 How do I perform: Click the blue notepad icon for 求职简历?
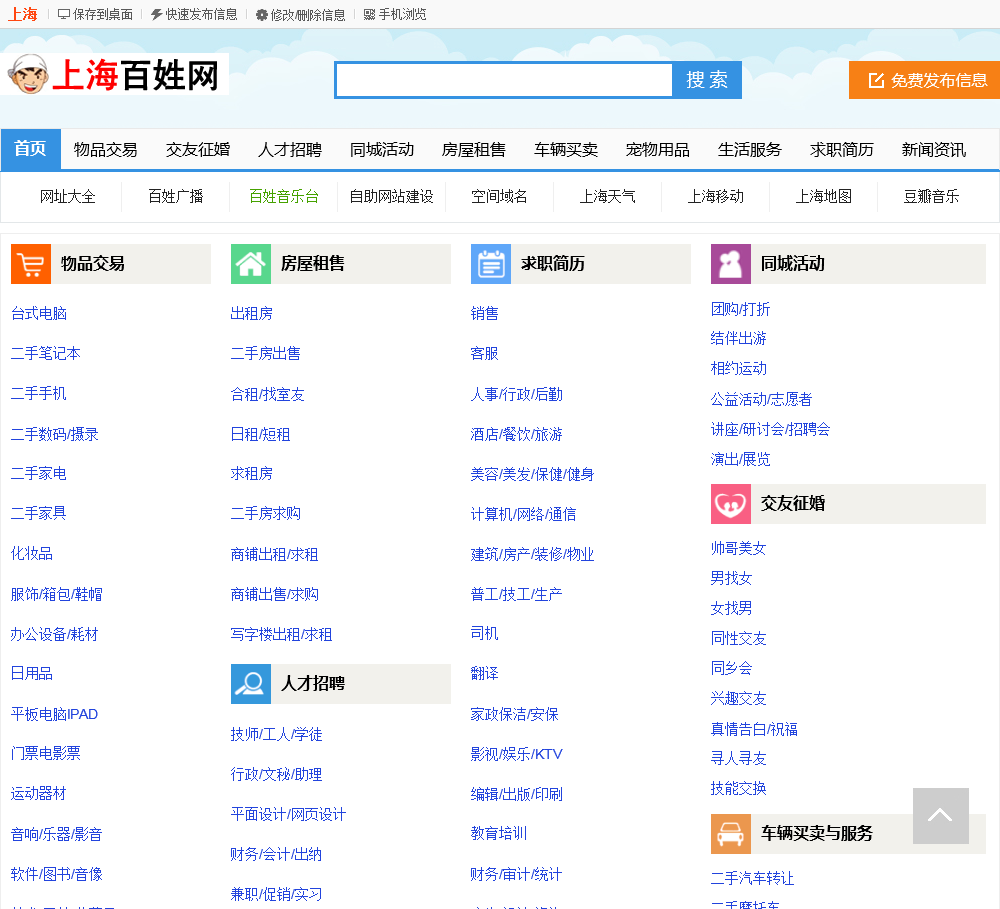[490, 264]
